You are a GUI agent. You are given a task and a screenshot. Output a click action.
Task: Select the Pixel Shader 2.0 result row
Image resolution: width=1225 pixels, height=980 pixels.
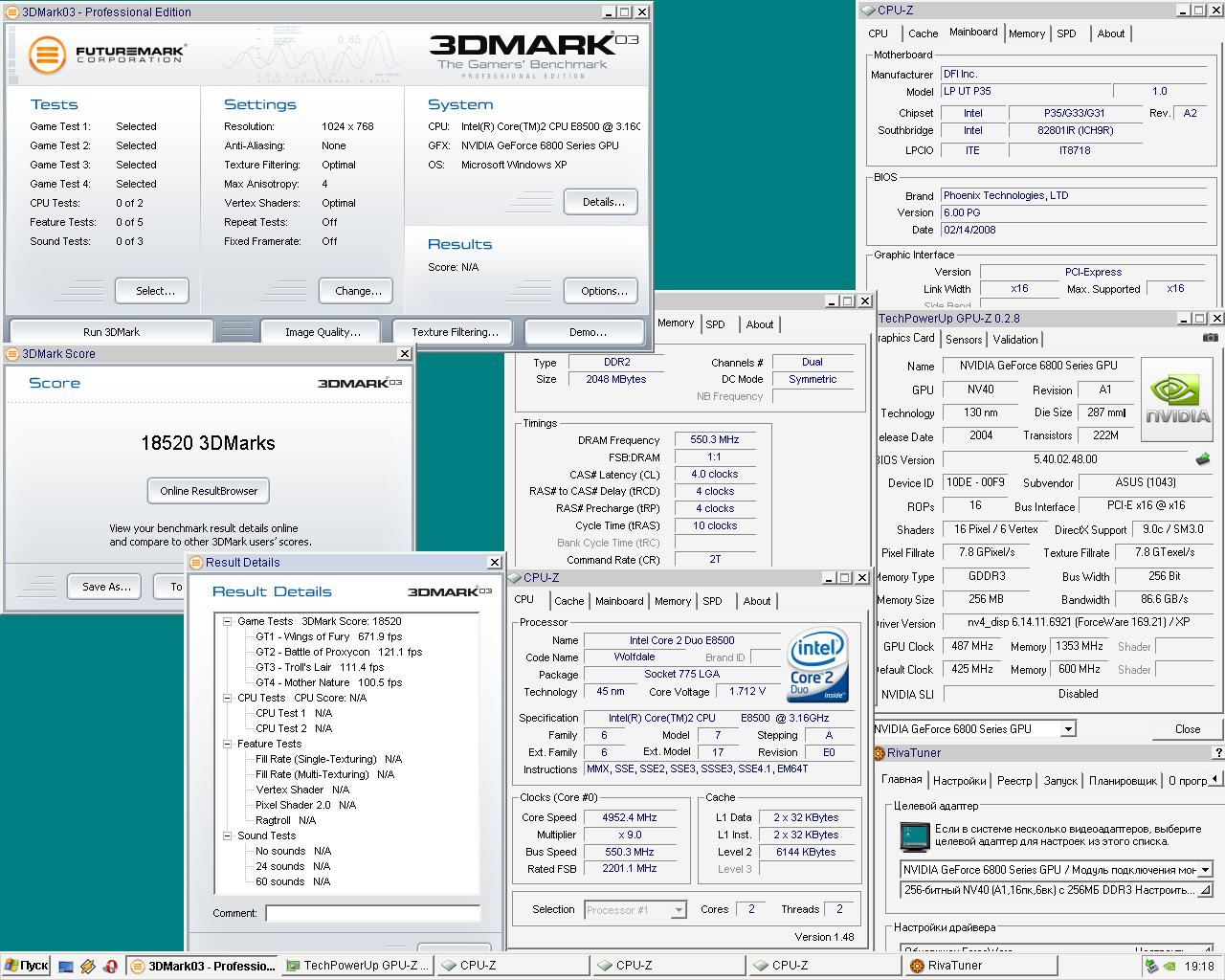tap(305, 805)
